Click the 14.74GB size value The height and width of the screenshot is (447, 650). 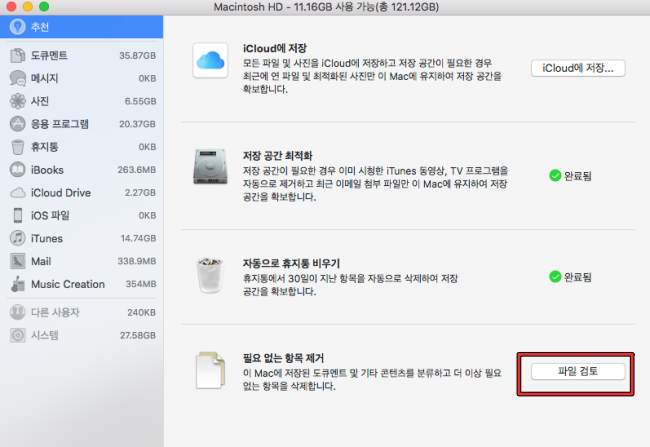138,238
